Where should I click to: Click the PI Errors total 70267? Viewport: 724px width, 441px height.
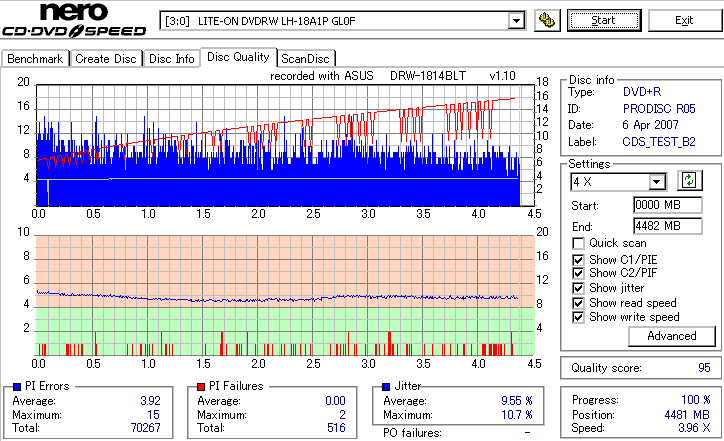click(145, 428)
